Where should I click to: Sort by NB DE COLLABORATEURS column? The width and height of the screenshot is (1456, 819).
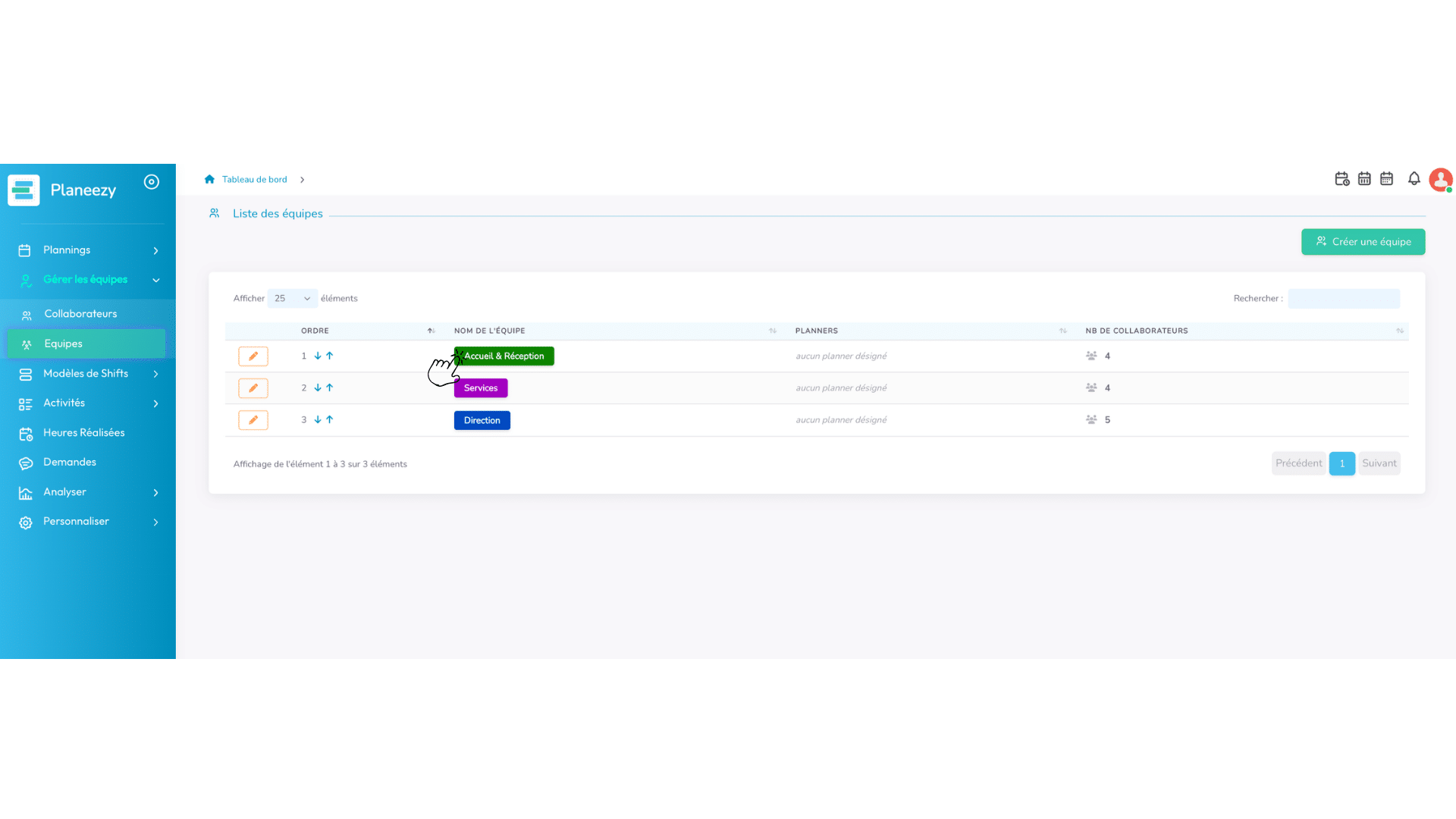[x=1244, y=331]
